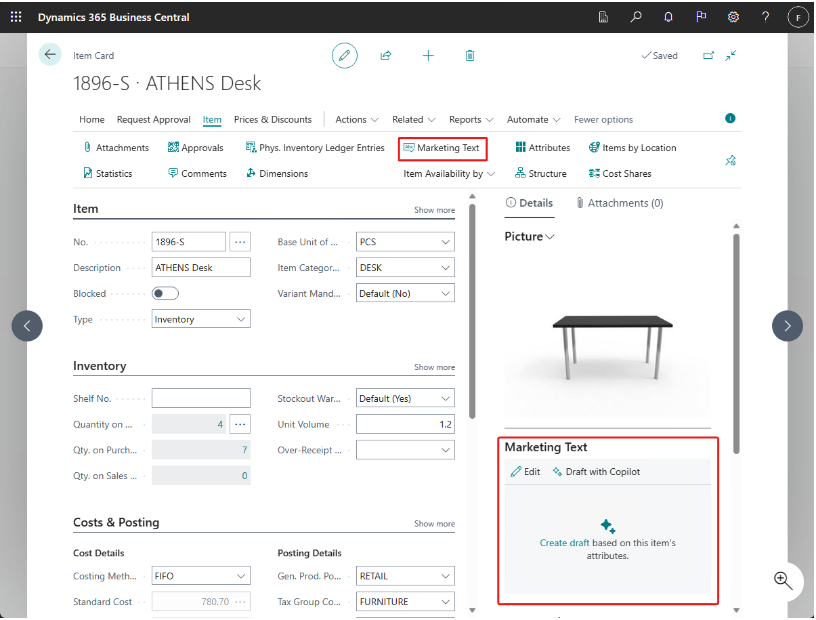
Task: Click Show more in Costs & Posting
Action: coord(434,524)
